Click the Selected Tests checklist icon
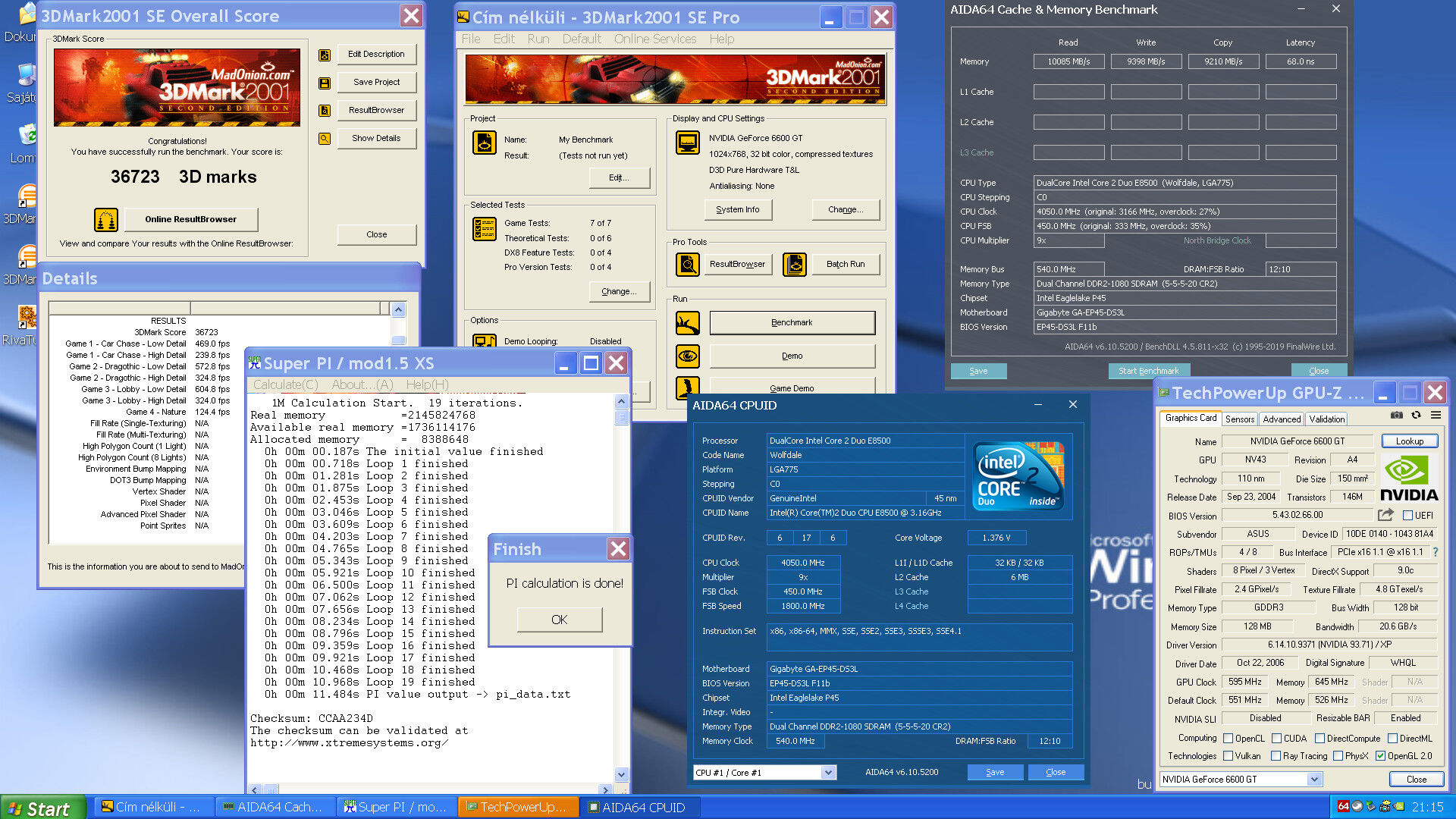 [x=485, y=228]
